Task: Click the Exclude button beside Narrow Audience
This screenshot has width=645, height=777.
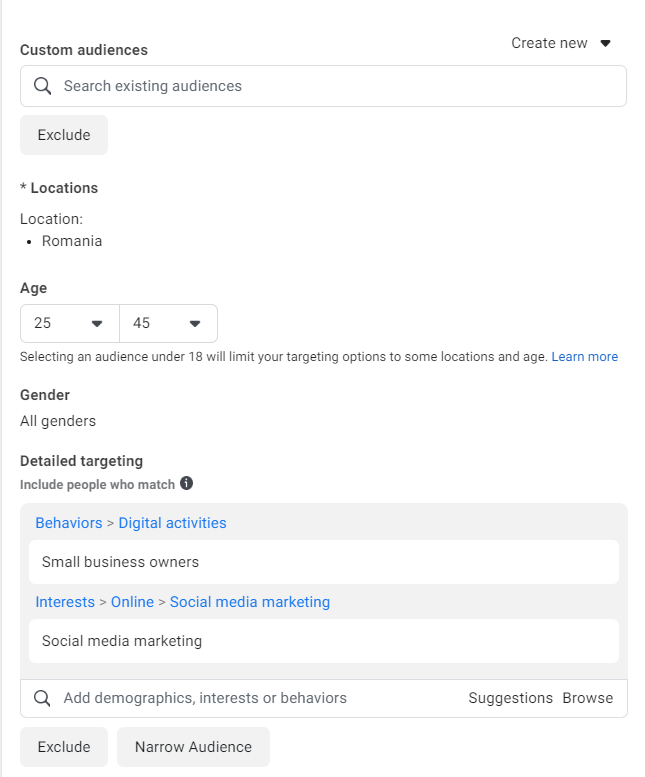Action: [64, 747]
